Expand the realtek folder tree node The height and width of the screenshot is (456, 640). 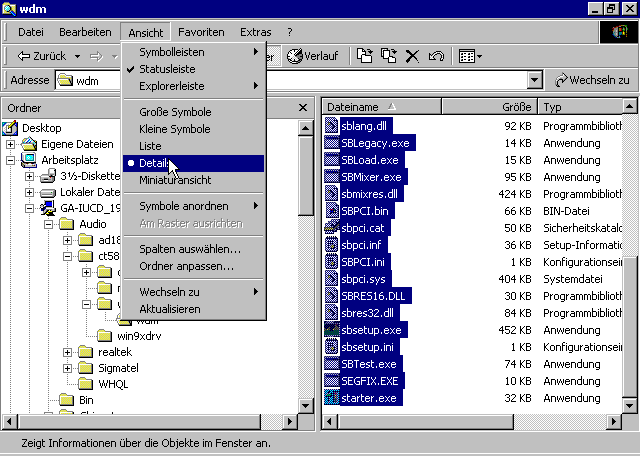click(68, 352)
